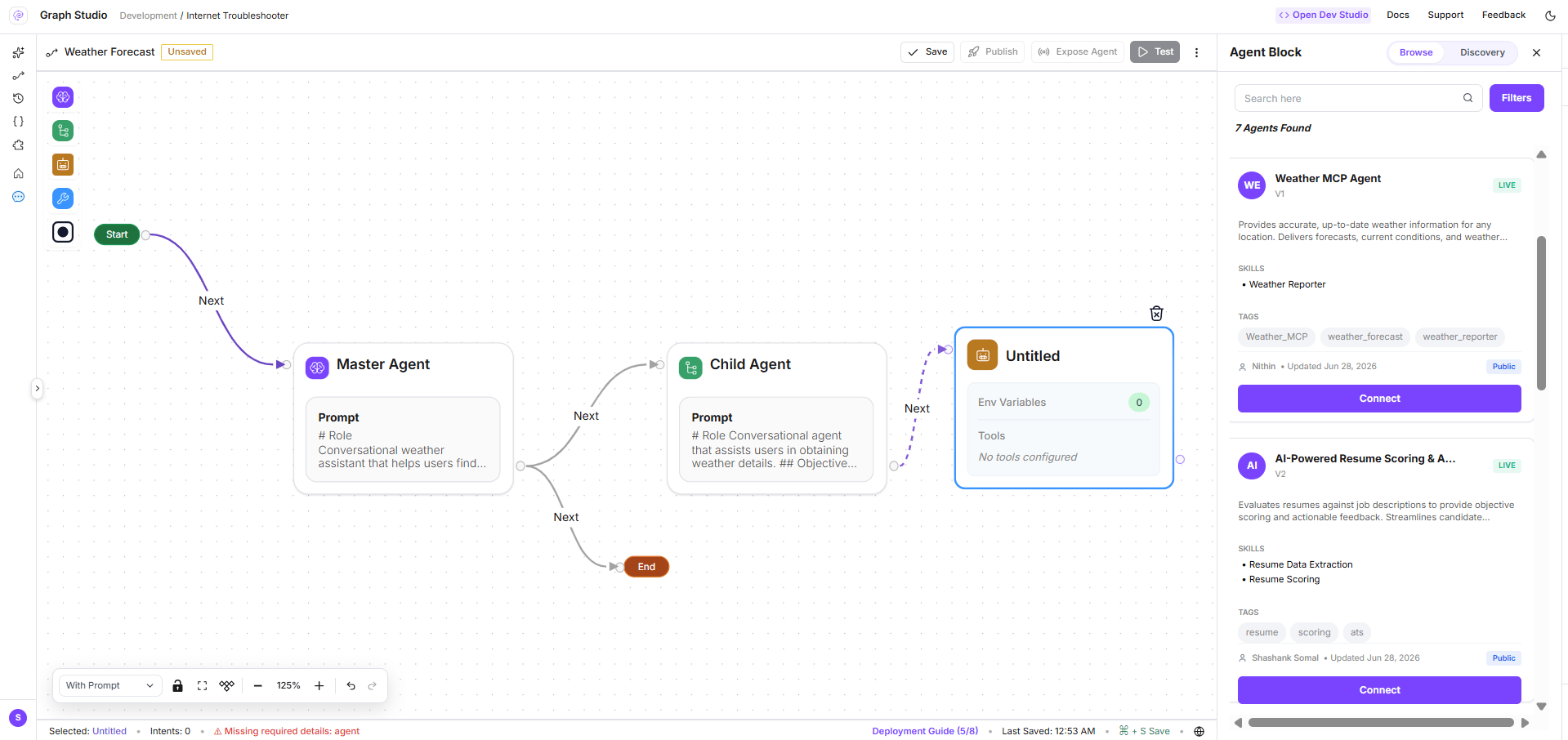1568x740 pixels.
Task: Select the black End node block tool
Action: pos(63,232)
